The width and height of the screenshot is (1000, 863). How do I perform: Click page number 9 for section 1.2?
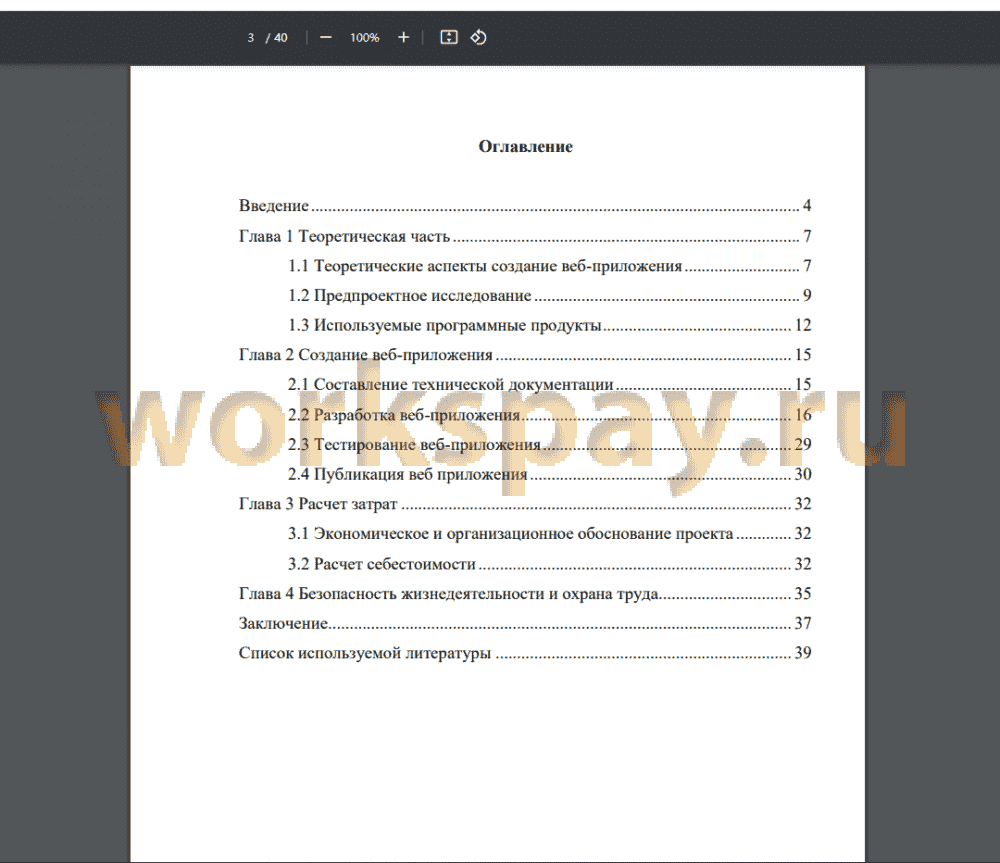point(807,295)
